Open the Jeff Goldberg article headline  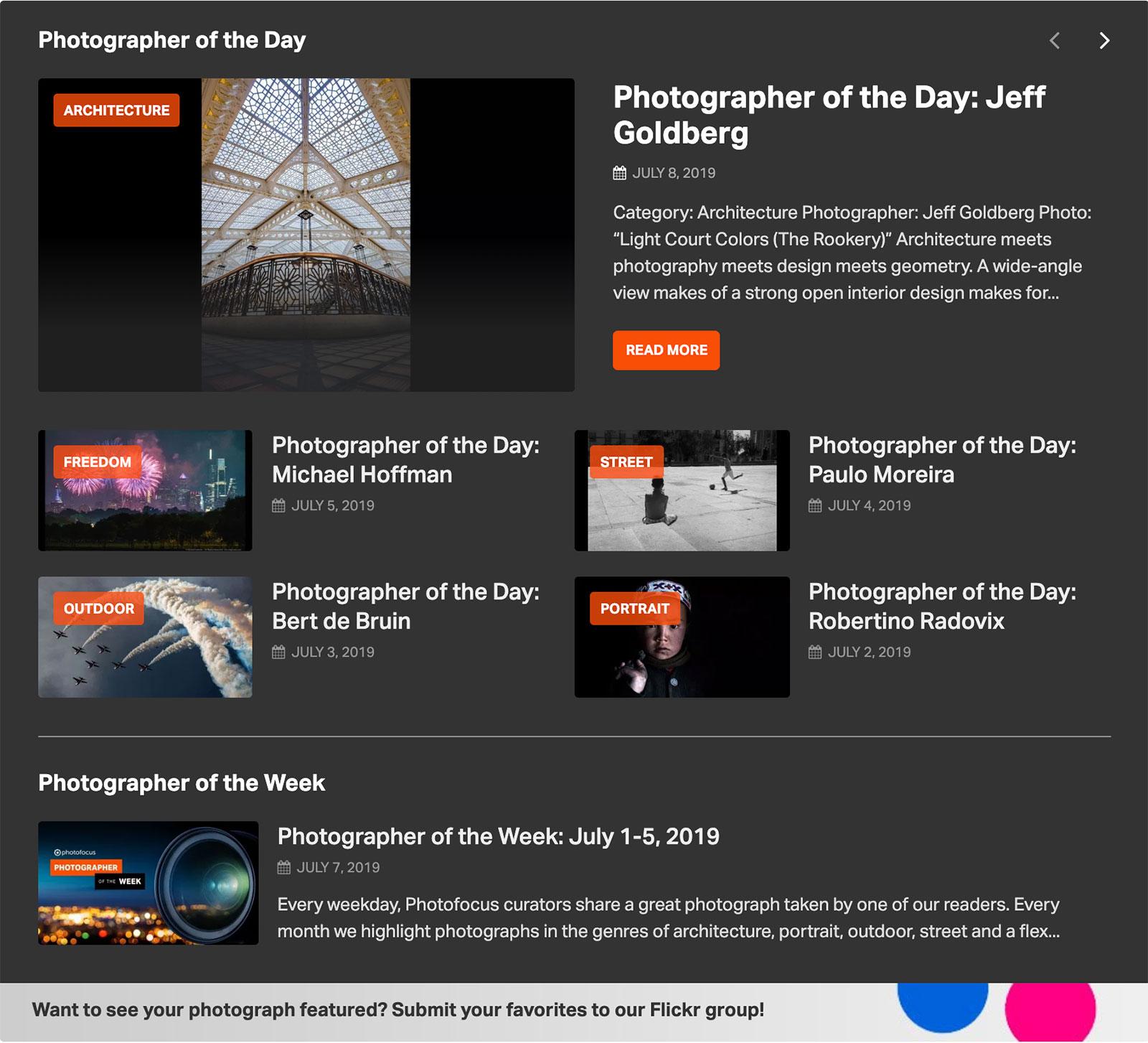829,115
